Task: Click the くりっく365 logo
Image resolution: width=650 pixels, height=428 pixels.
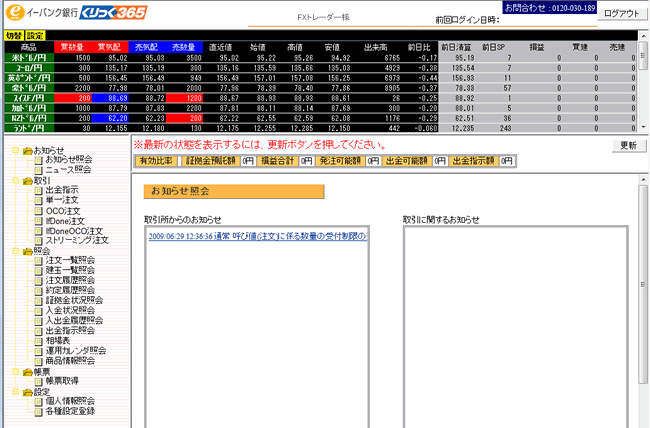Action: point(113,12)
